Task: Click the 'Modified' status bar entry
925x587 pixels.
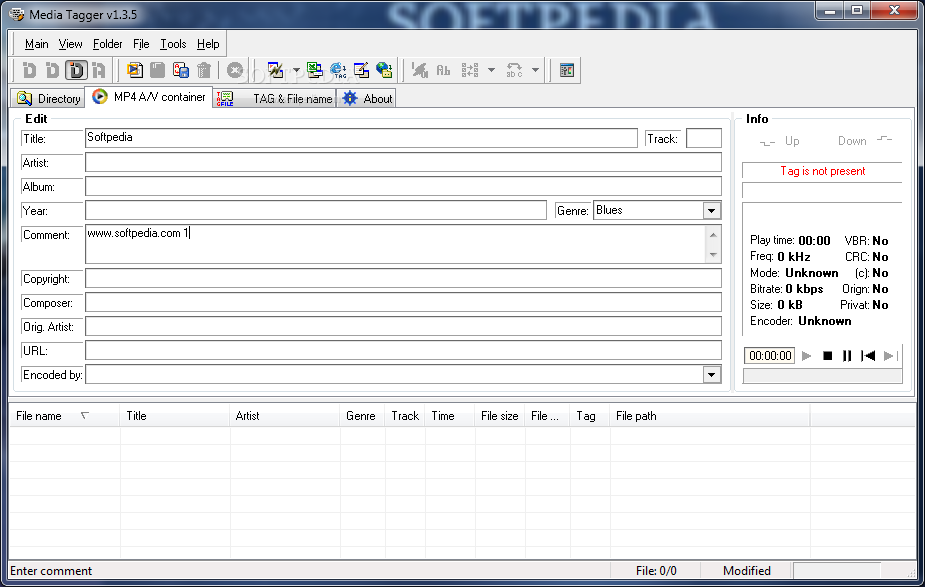Action: (746, 570)
